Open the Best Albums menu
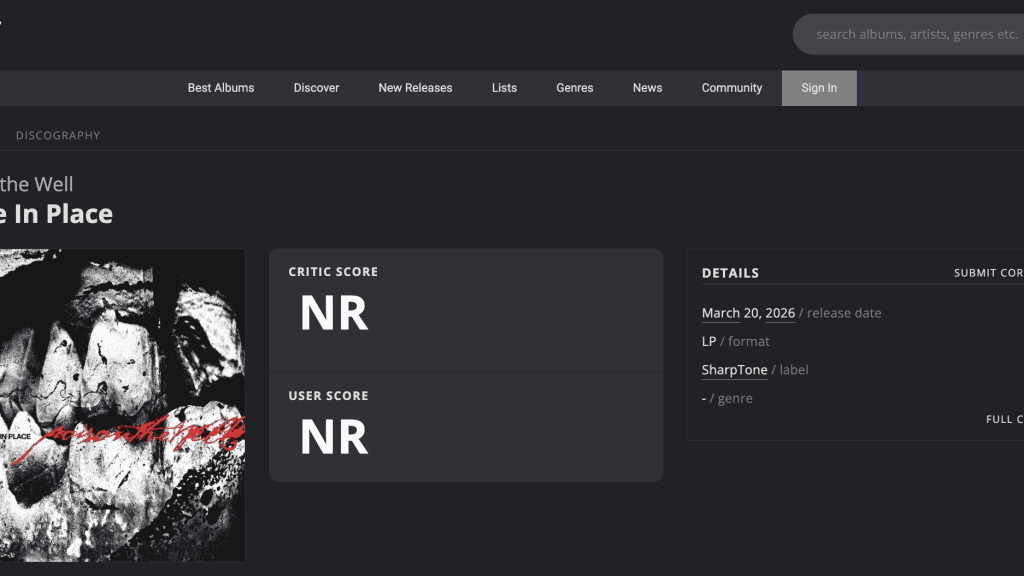This screenshot has width=1024, height=576. pos(221,88)
